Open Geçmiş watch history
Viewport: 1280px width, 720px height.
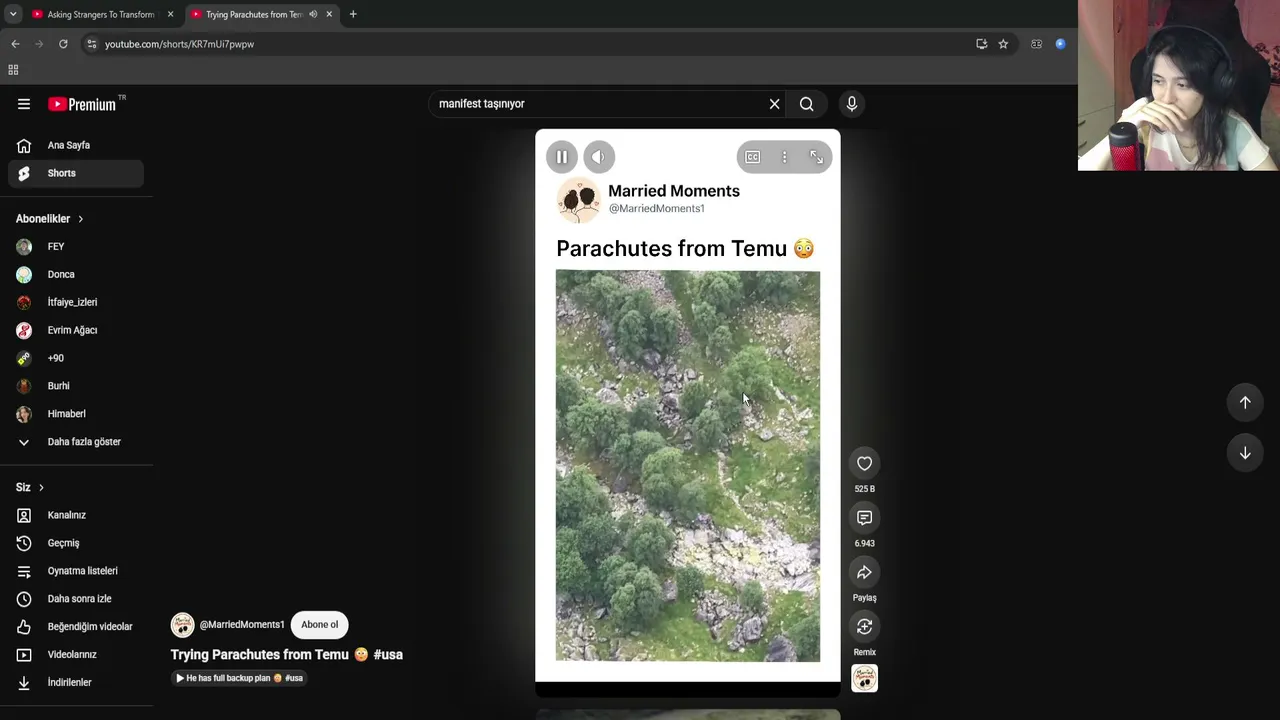tap(76, 543)
